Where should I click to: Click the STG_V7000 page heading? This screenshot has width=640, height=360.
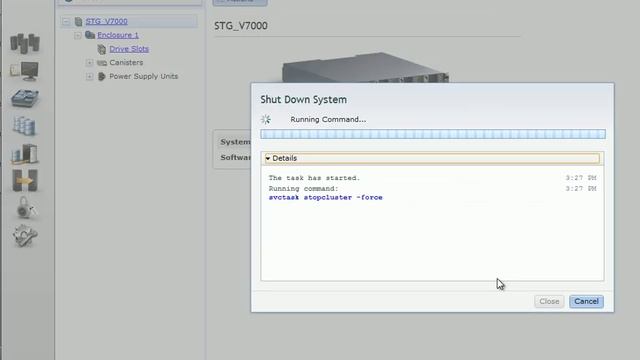coord(241,26)
